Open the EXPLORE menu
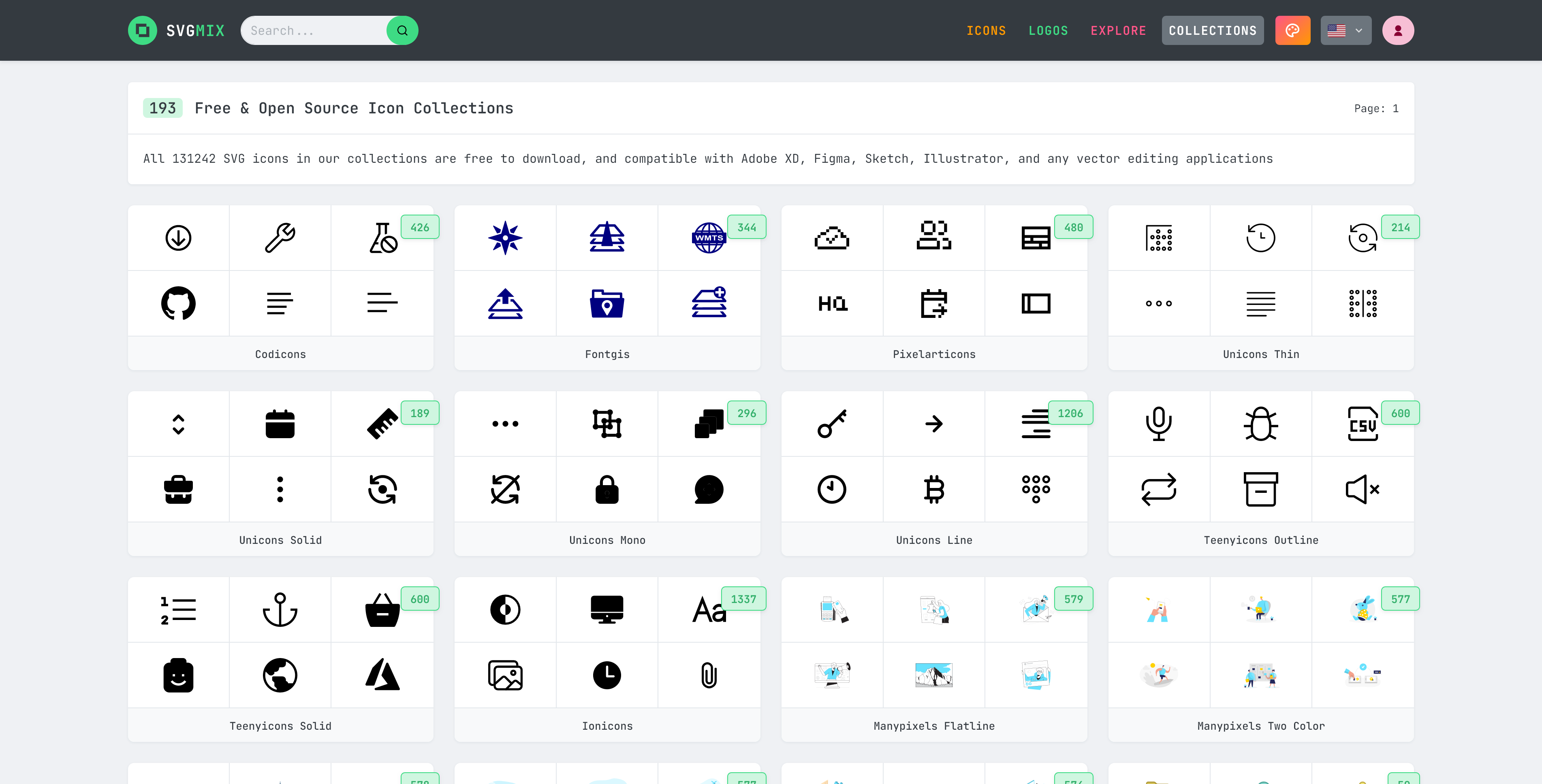 (1118, 30)
